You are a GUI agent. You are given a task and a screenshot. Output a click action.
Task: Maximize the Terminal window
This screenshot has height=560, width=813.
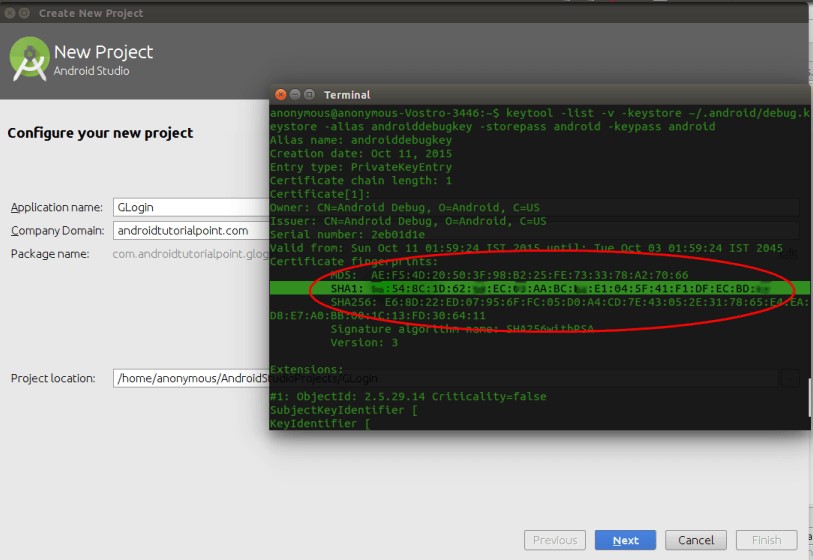(310, 94)
